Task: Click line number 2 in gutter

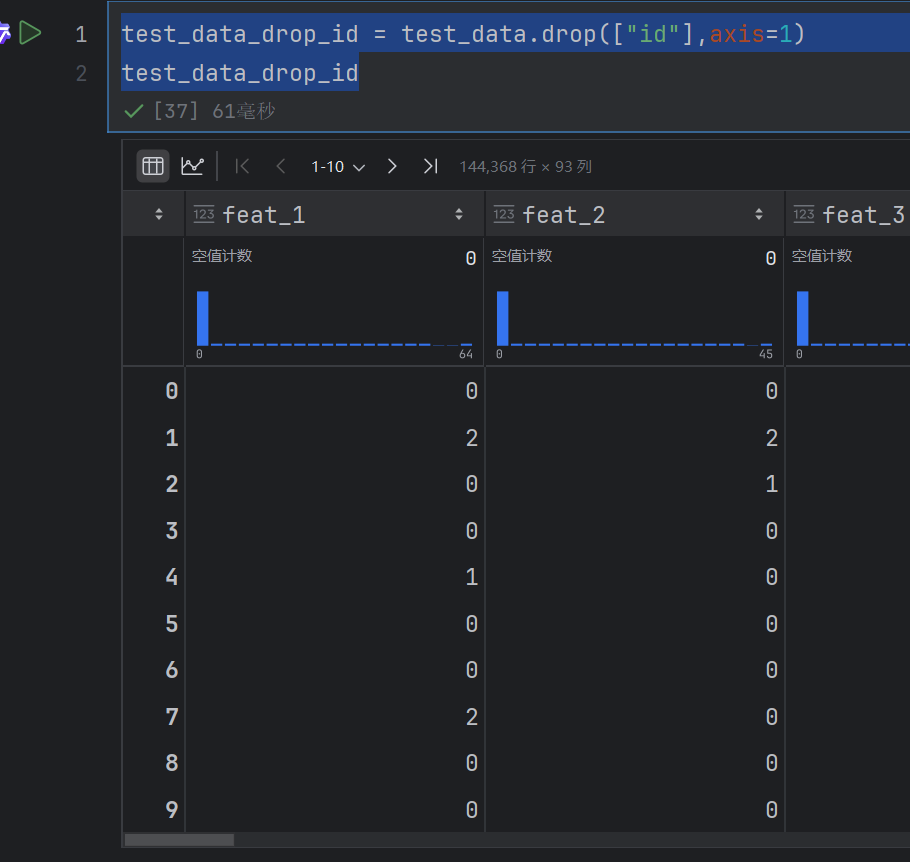Action: 81,73
